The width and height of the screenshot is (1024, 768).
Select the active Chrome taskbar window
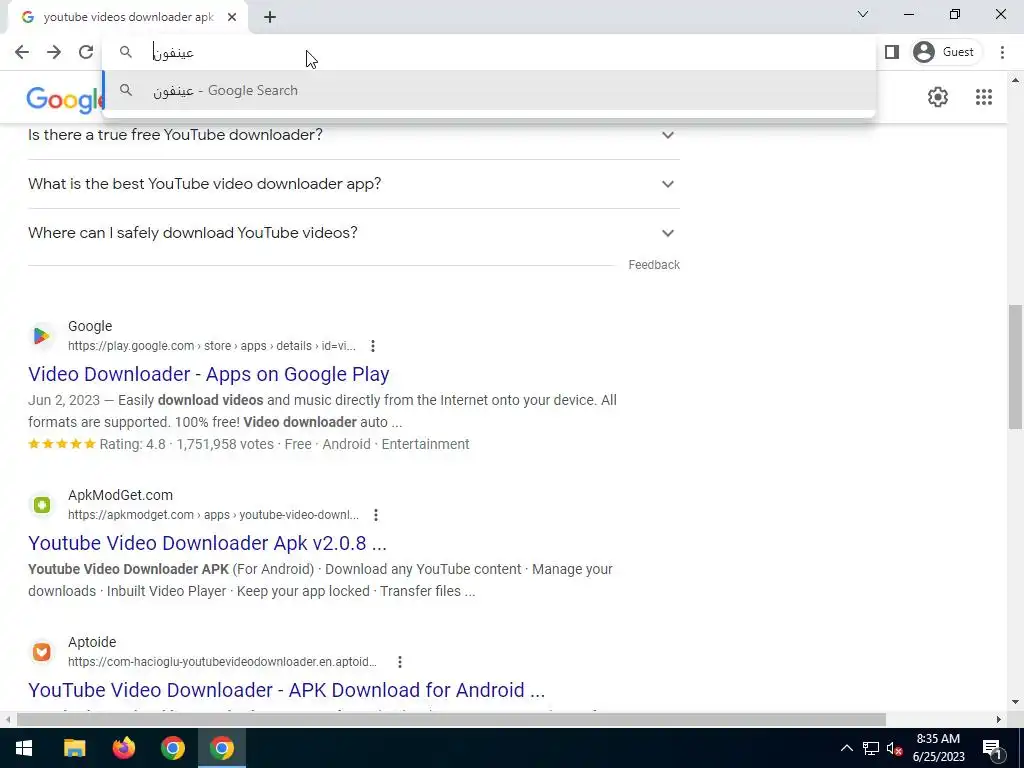click(222, 748)
